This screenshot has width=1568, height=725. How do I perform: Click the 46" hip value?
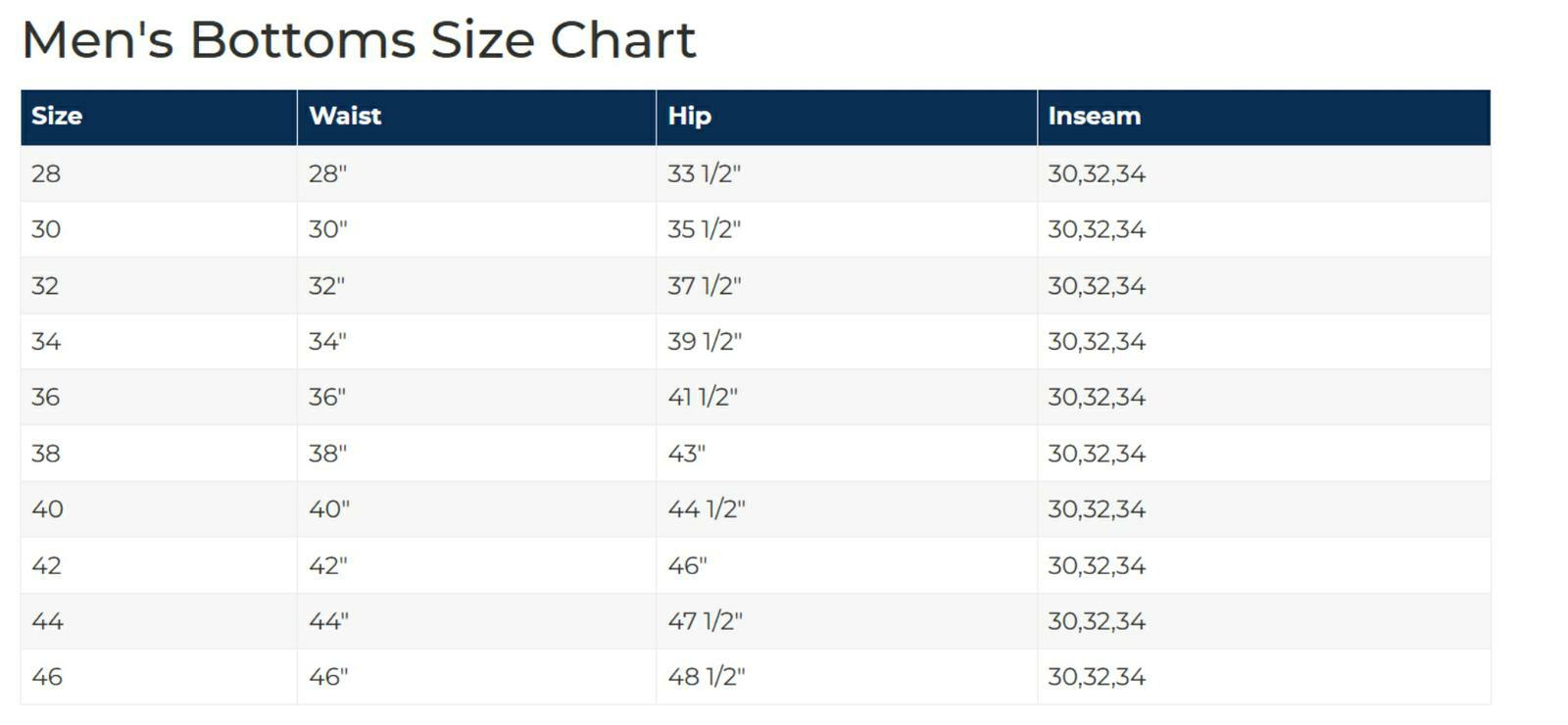point(687,565)
